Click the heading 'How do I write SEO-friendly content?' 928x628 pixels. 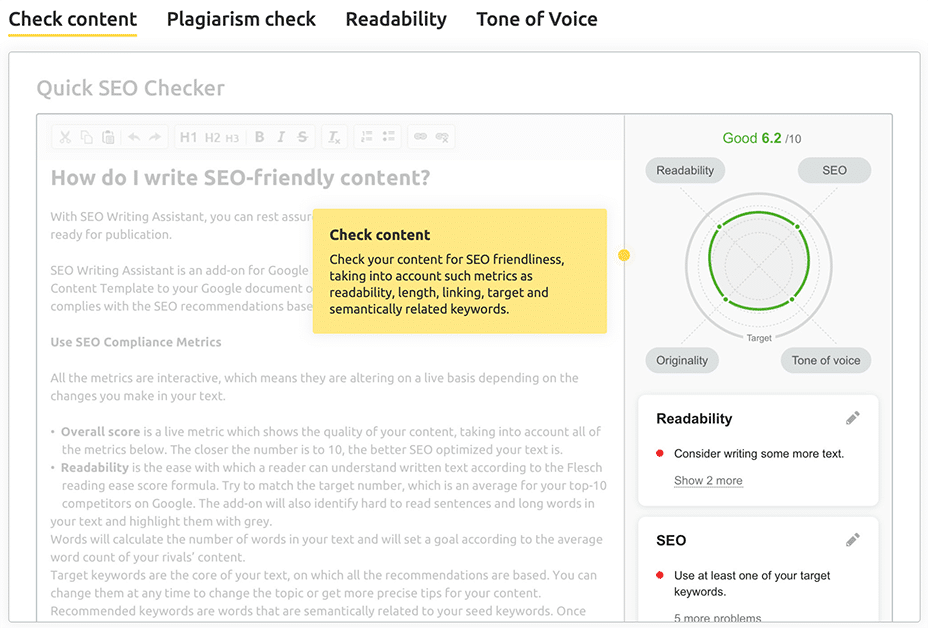(x=240, y=178)
